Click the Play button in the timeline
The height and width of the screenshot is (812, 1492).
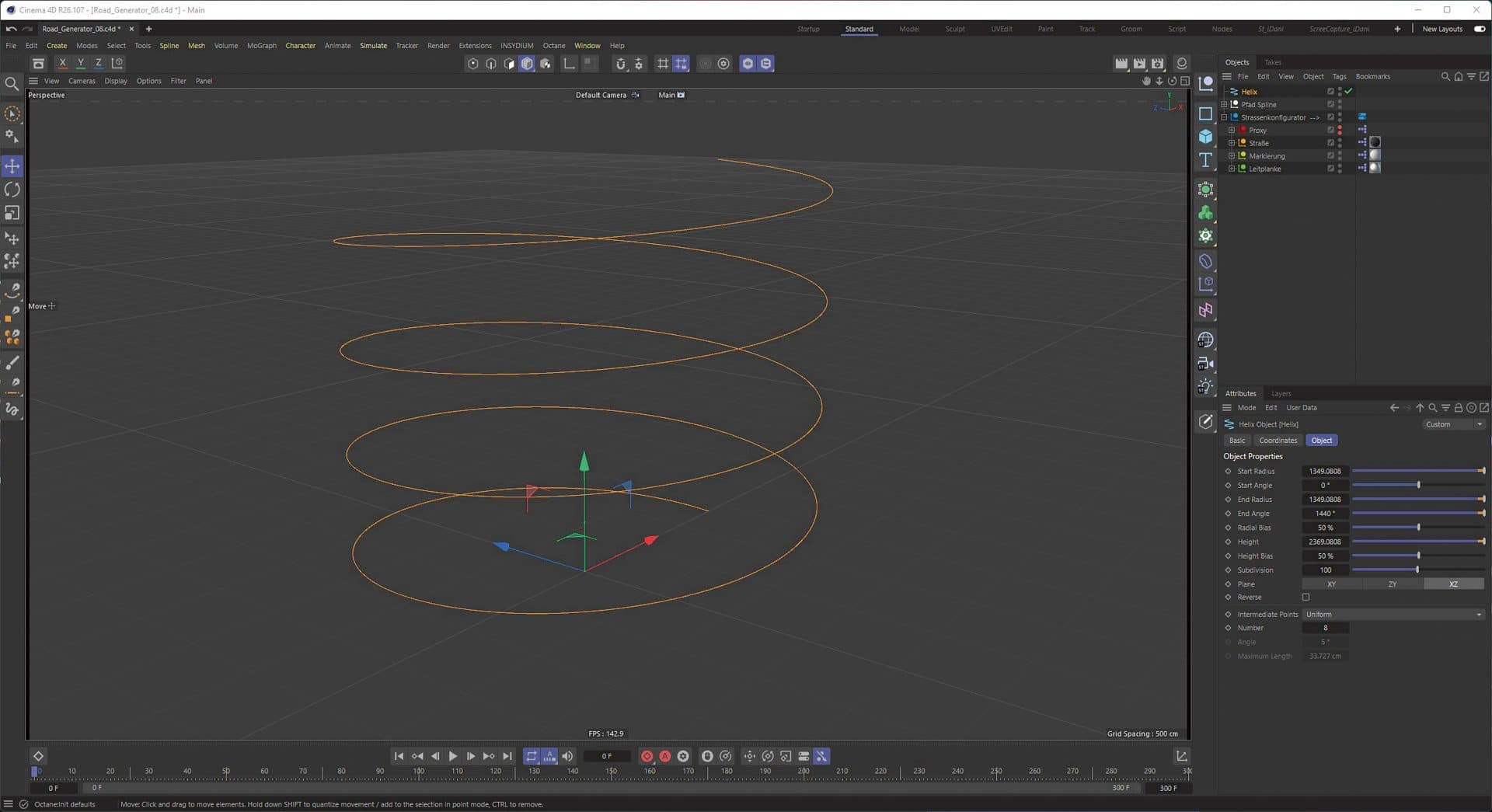[453, 755]
